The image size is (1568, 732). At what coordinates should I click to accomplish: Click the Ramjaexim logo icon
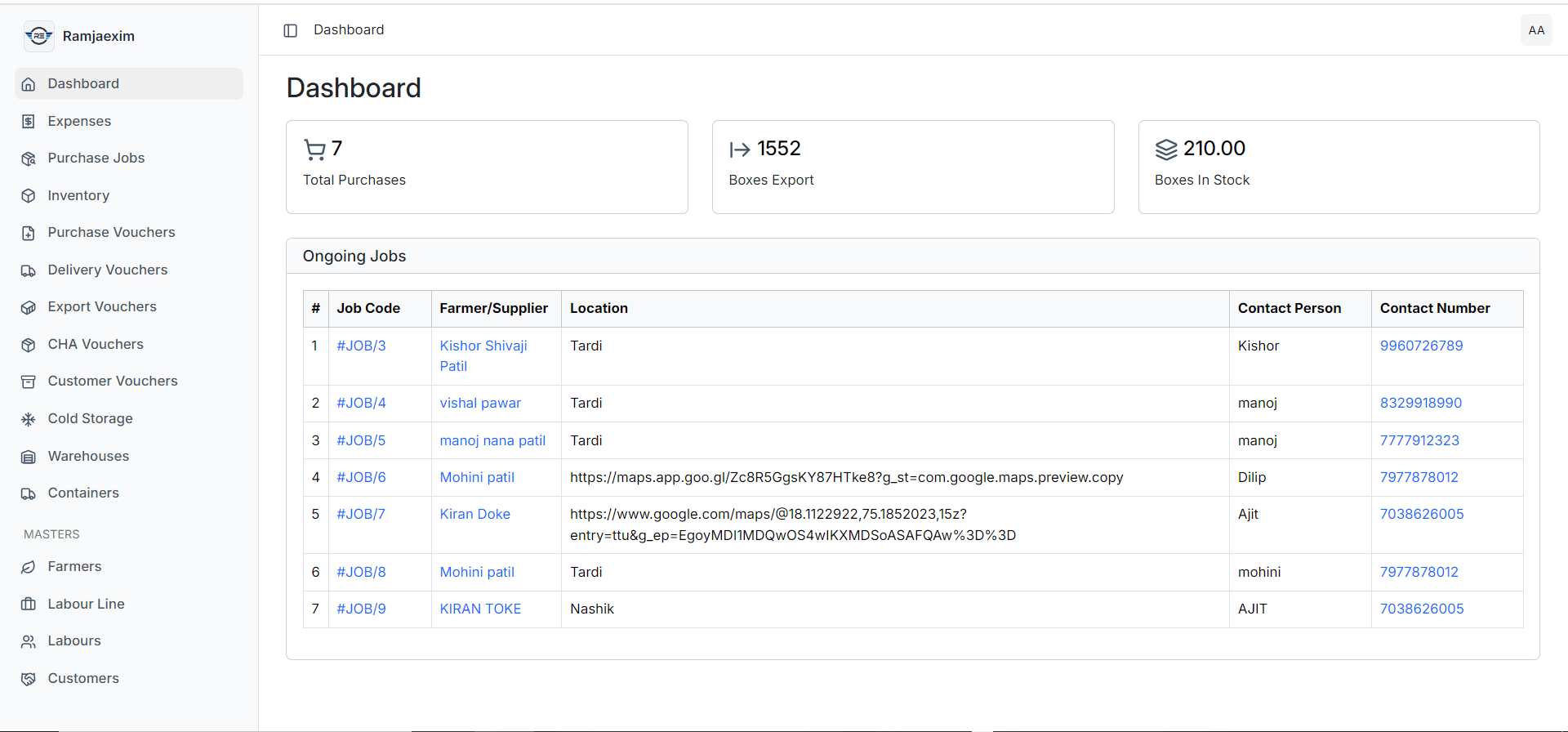(x=38, y=36)
